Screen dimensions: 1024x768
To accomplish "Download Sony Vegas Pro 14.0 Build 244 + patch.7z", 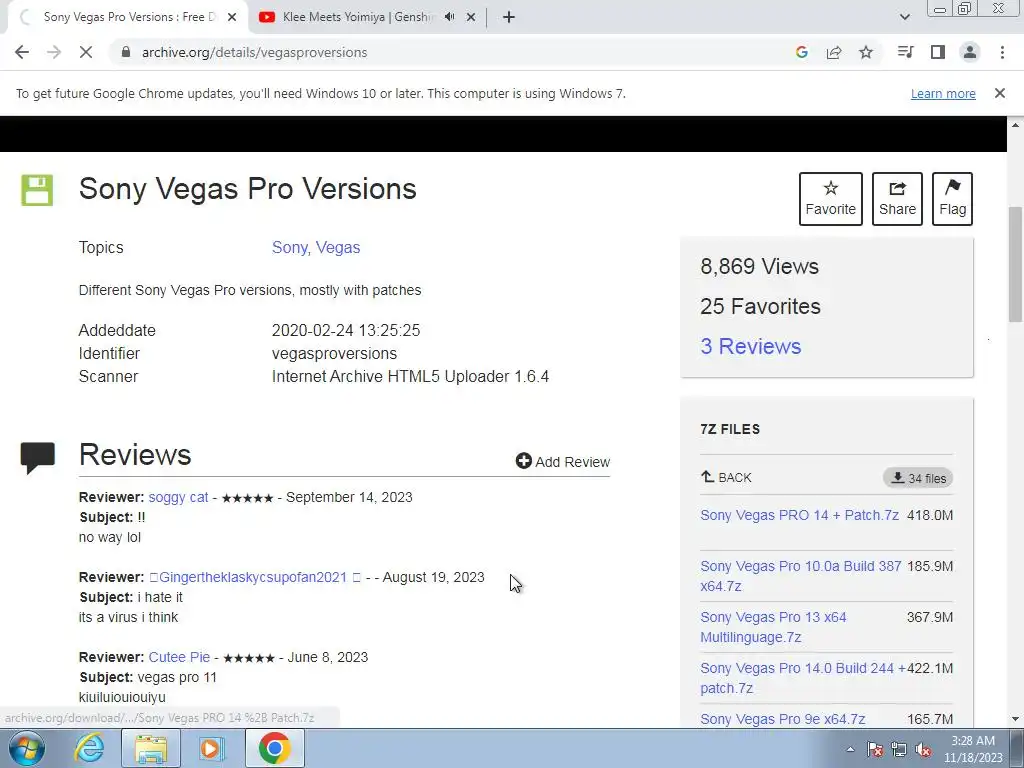I will (x=803, y=678).
